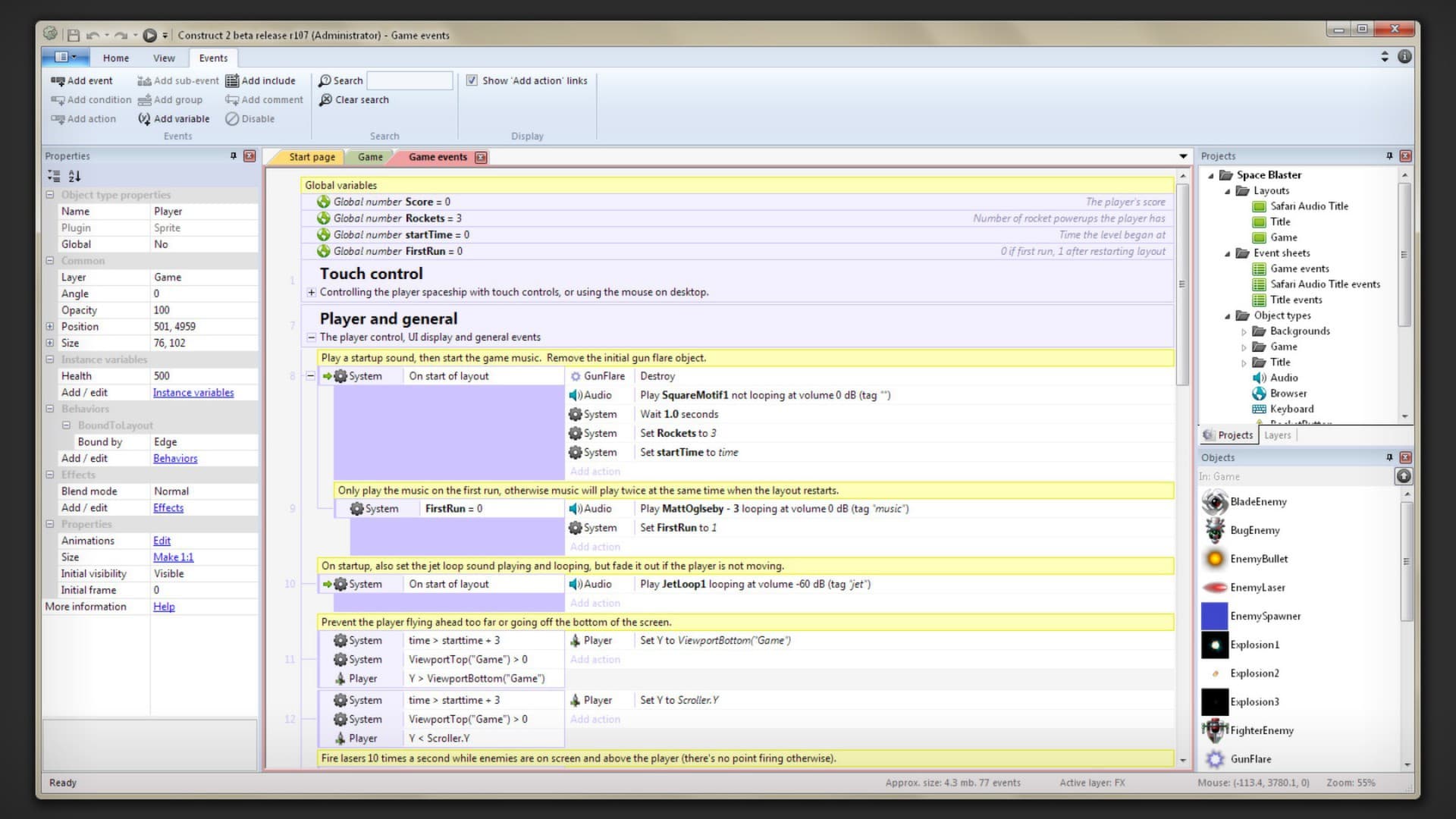Expand the Backgrounds folder in Object types
This screenshot has height=819, width=1456.
point(1244,331)
